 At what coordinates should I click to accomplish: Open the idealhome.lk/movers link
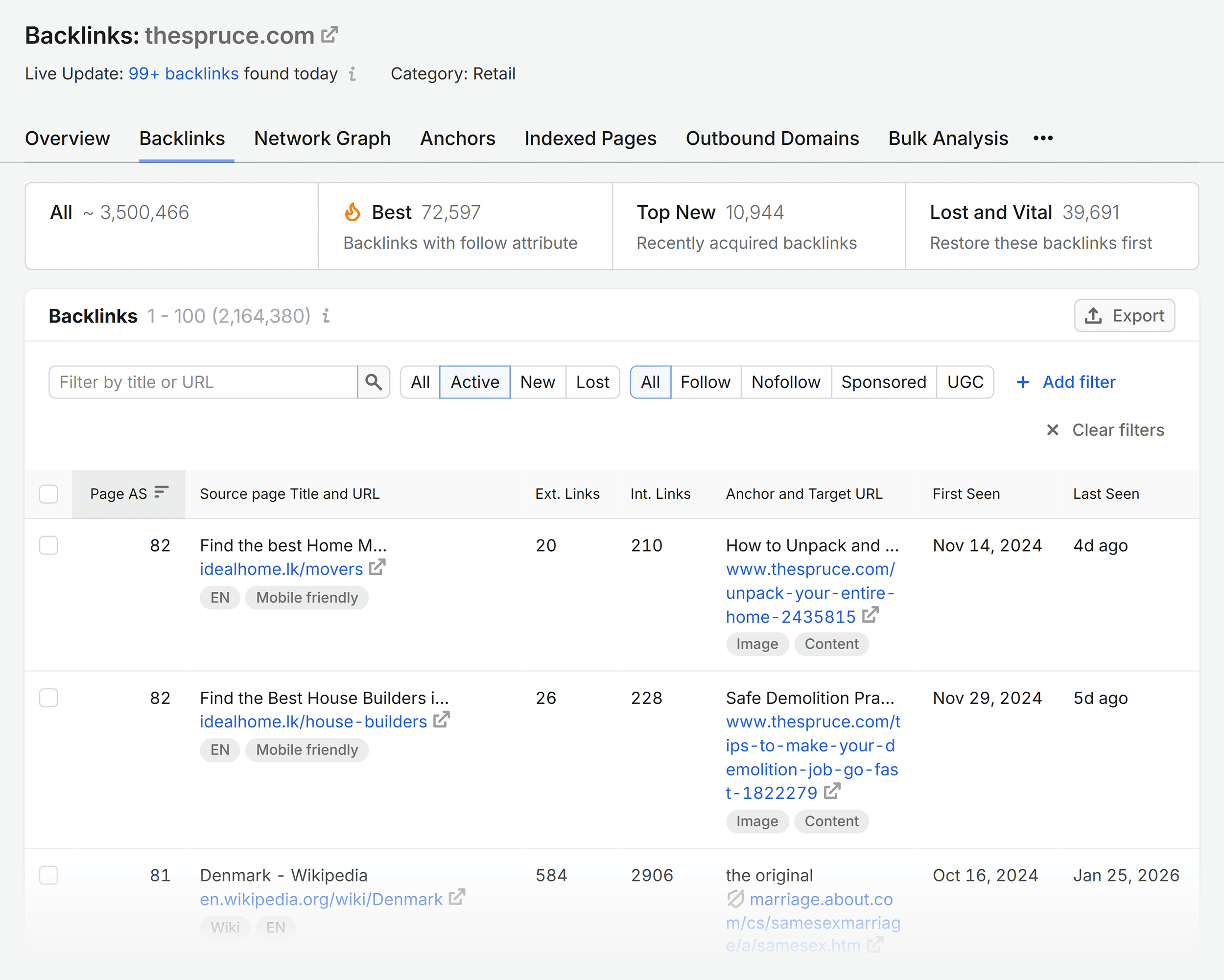[281, 569]
